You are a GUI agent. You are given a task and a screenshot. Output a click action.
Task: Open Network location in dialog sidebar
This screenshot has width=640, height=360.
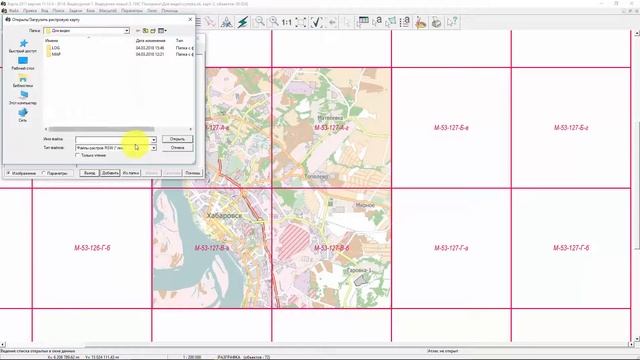tap(23, 115)
